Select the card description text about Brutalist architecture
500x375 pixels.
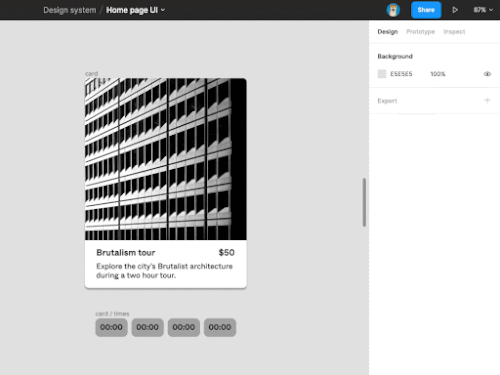point(164,271)
